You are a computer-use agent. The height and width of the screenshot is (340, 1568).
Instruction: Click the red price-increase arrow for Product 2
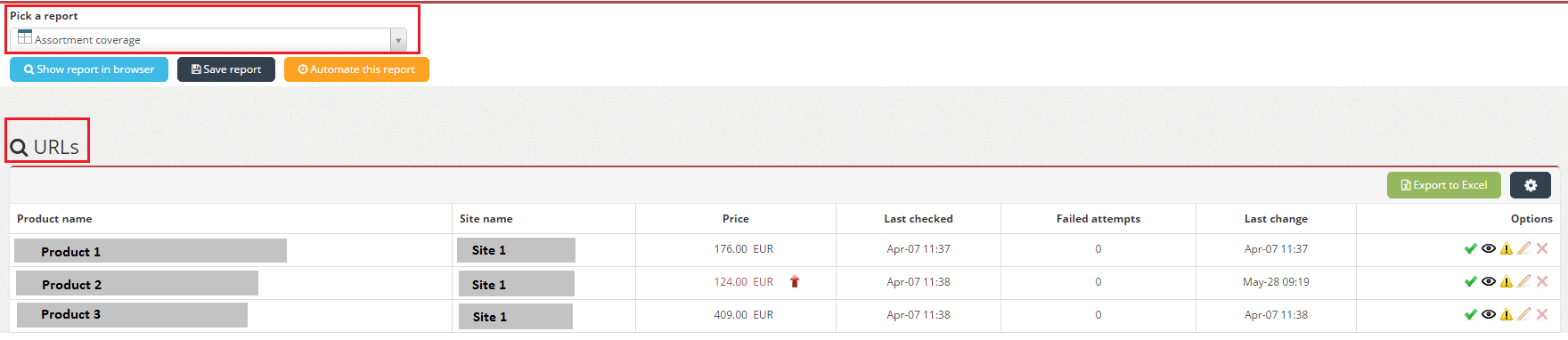tap(795, 282)
